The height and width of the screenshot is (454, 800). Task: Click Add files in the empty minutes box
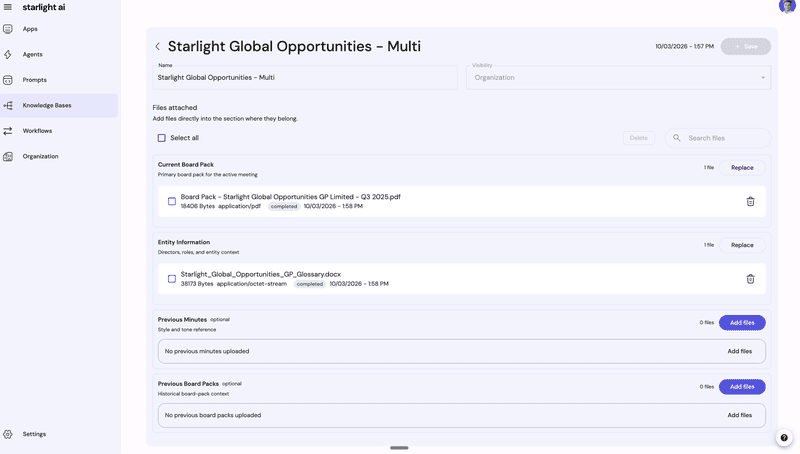[739, 351]
